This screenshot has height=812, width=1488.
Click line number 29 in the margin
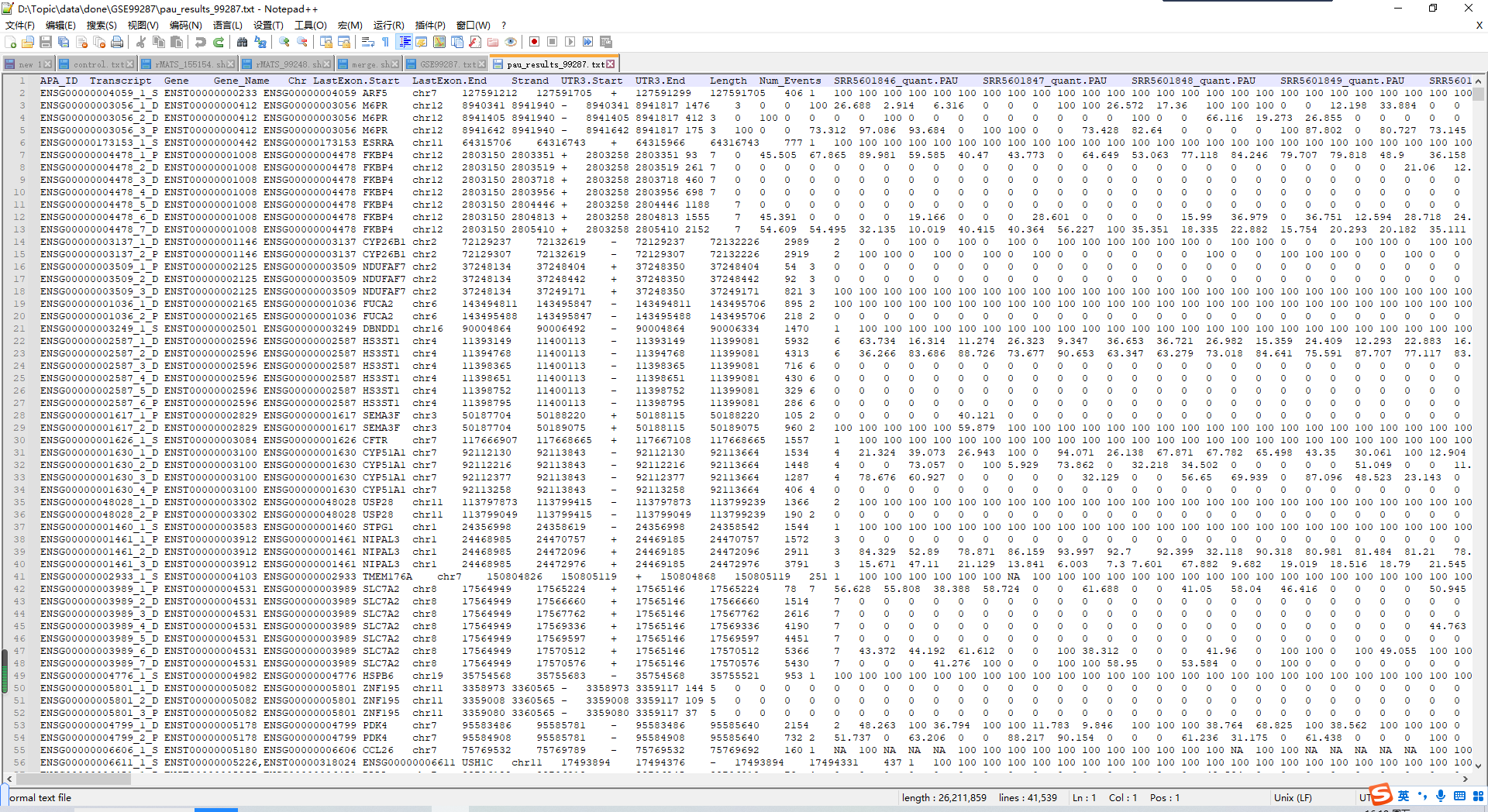coord(19,428)
